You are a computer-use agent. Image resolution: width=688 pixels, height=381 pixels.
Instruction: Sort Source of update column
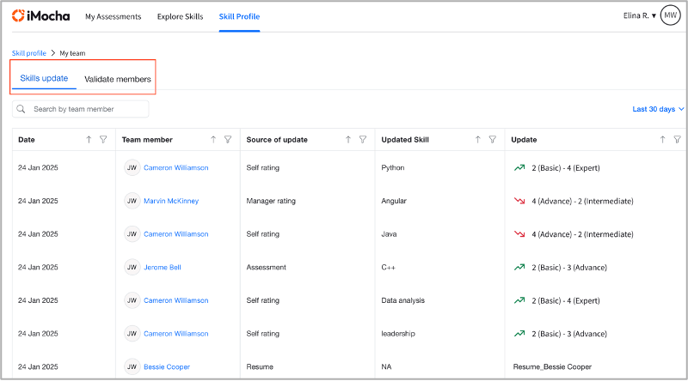pyautogui.click(x=348, y=140)
